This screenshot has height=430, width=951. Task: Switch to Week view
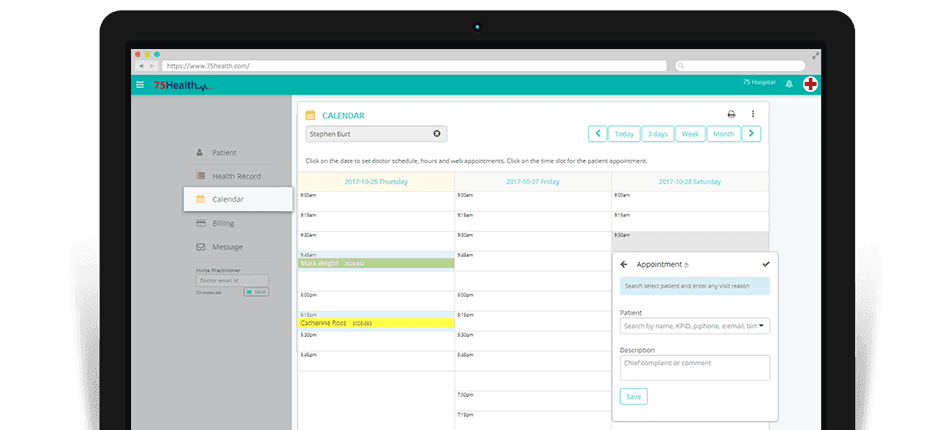[690, 134]
